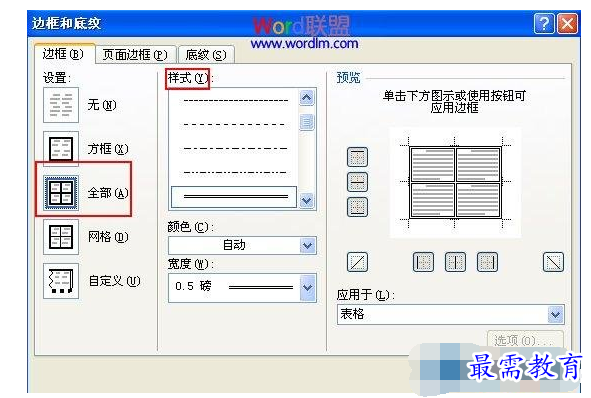
Task: Choose the double line style
Action: (234, 196)
